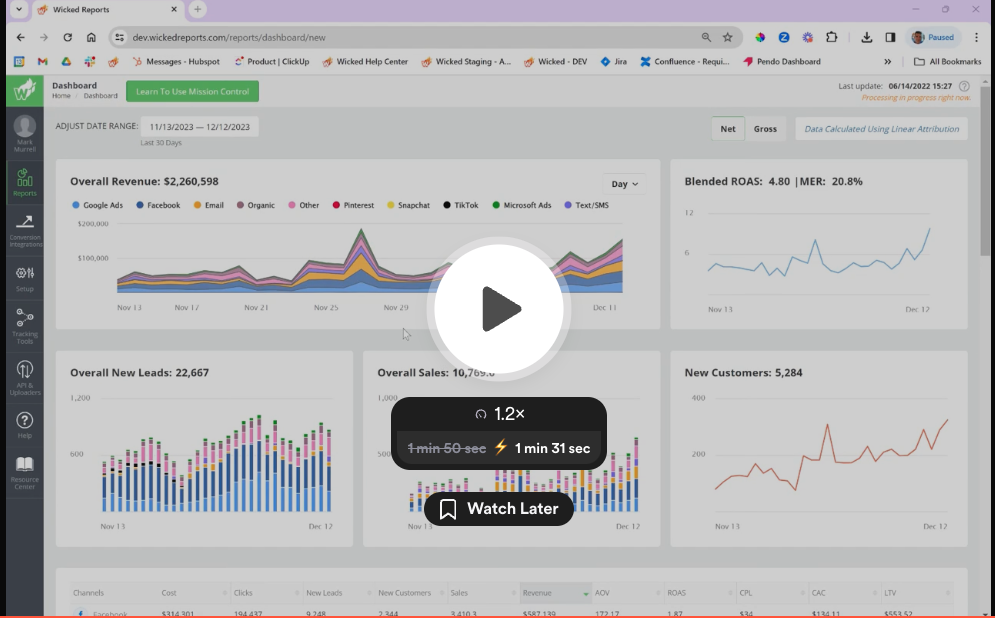Open Pendo Dashboard bookmark

782,62
